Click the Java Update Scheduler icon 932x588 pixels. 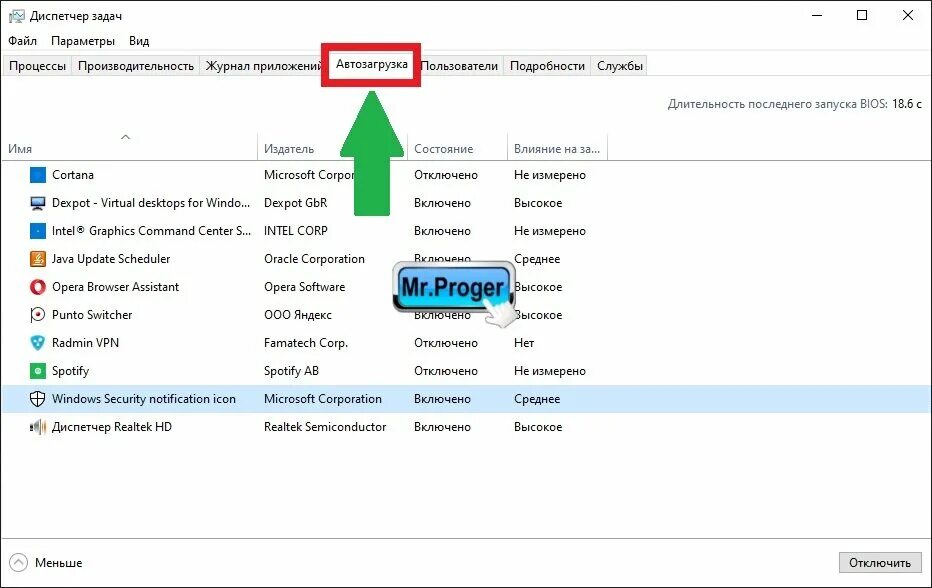click(37, 259)
